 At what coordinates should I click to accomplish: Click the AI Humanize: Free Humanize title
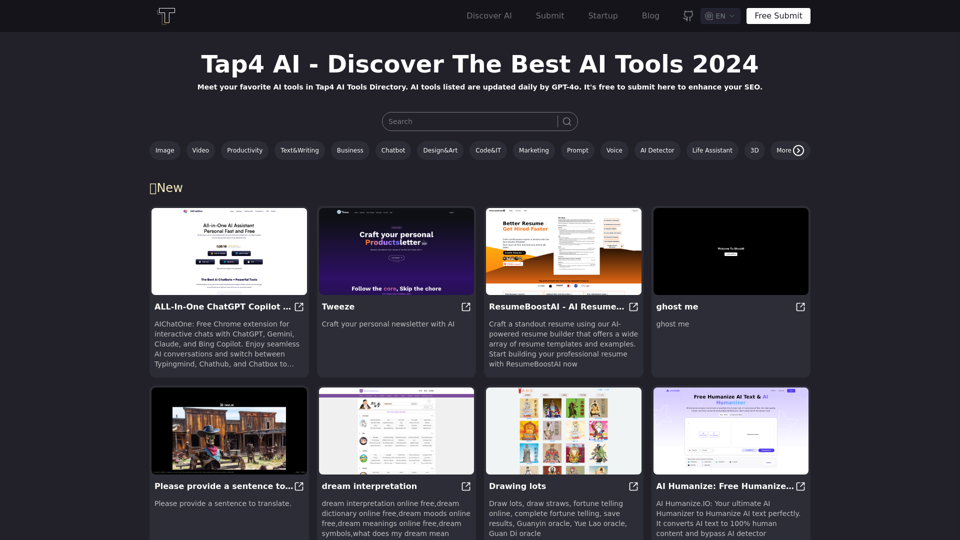tap(725, 486)
